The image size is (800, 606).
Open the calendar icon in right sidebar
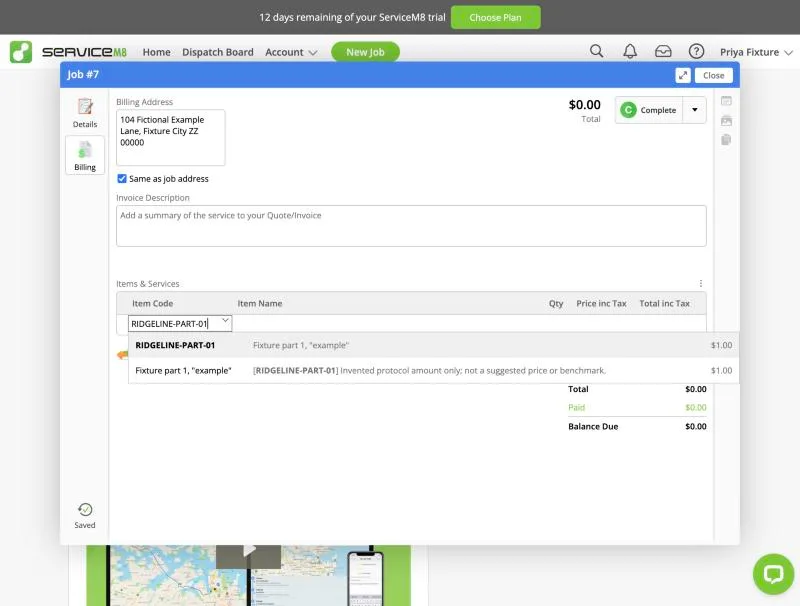[x=726, y=101]
